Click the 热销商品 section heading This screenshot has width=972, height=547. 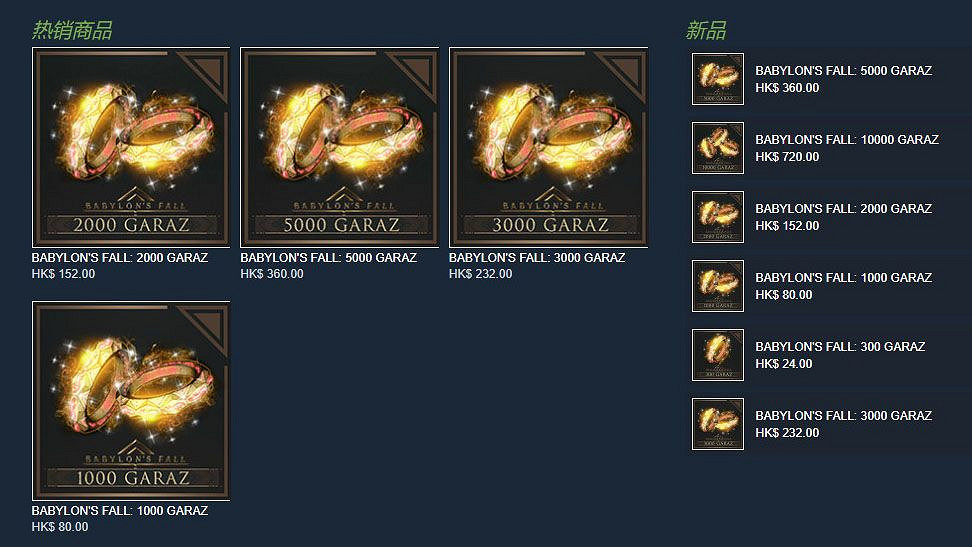[72, 30]
